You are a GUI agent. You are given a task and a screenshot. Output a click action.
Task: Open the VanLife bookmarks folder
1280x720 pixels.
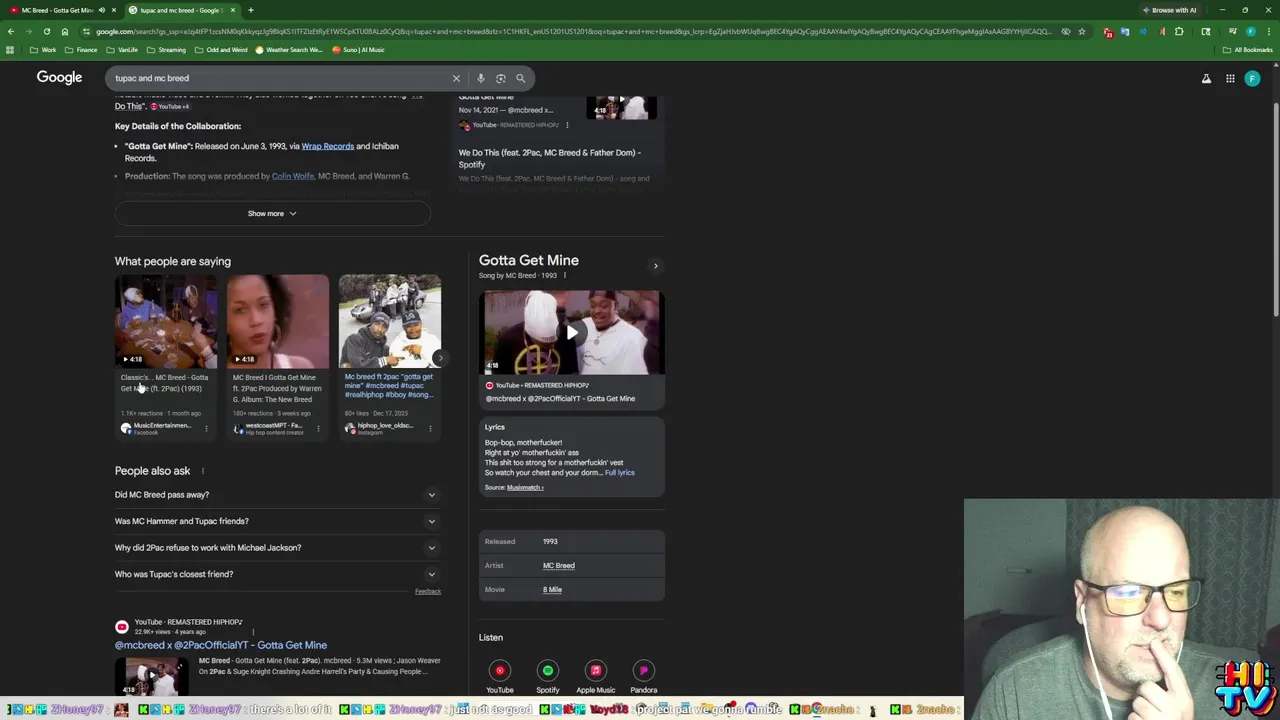point(122,50)
